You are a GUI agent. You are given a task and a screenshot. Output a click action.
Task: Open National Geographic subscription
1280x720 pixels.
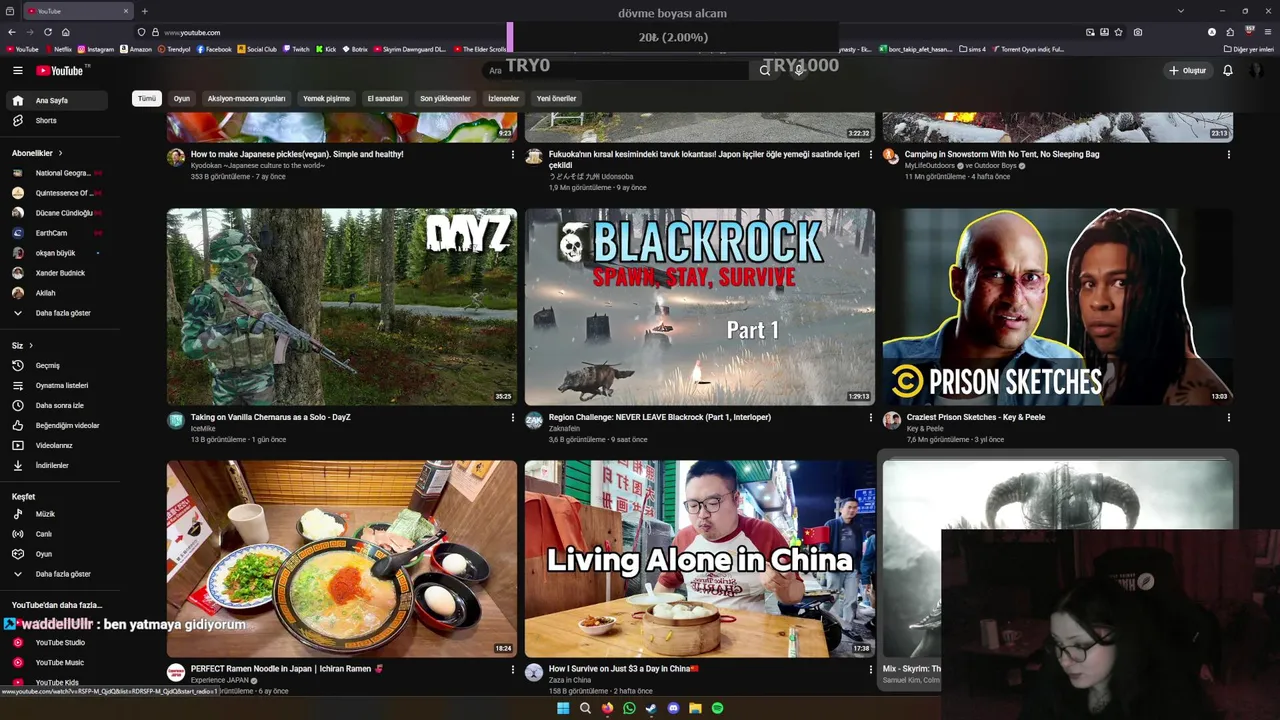57,173
